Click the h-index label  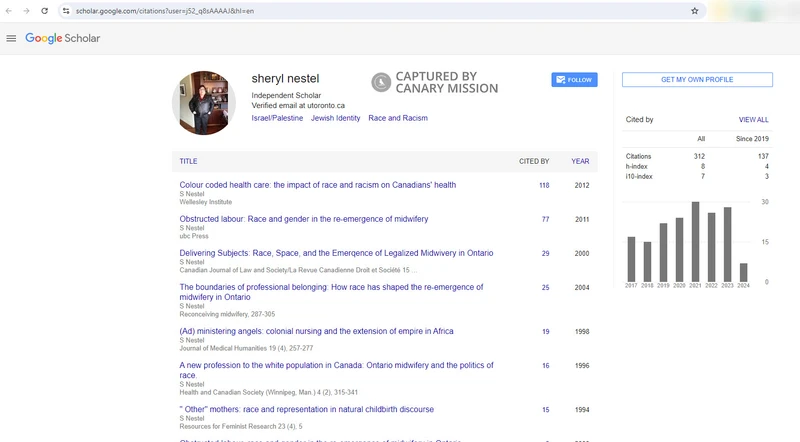click(636, 166)
